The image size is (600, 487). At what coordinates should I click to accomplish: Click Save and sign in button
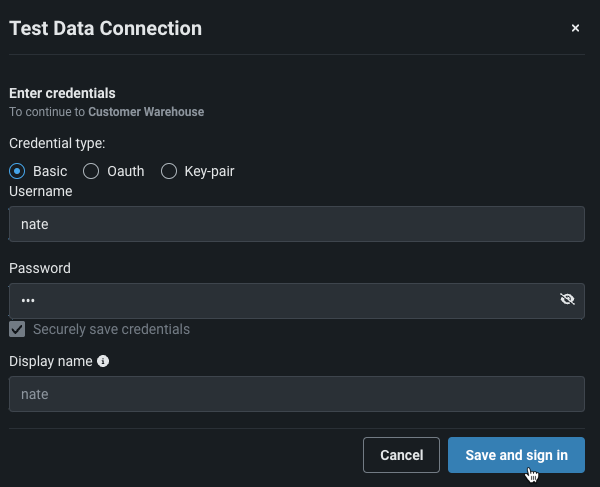coord(516,455)
